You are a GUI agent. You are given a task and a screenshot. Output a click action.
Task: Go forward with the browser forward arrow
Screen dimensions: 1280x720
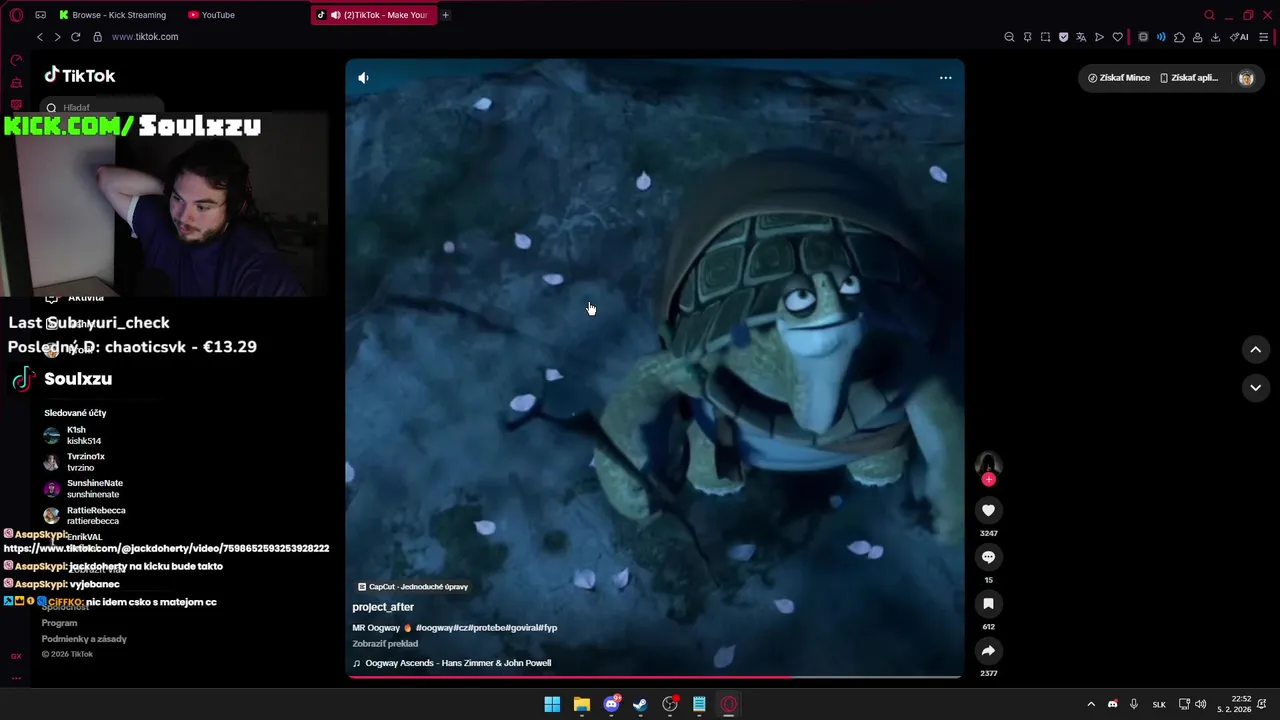point(57,37)
